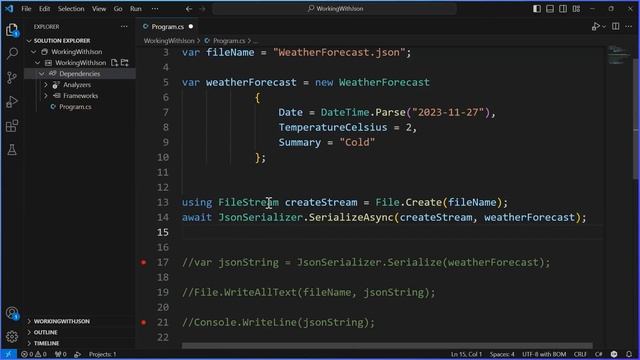Viewport: 640px width, 360px height.
Task: Open the errors and warnings status item
Action: click(34, 354)
